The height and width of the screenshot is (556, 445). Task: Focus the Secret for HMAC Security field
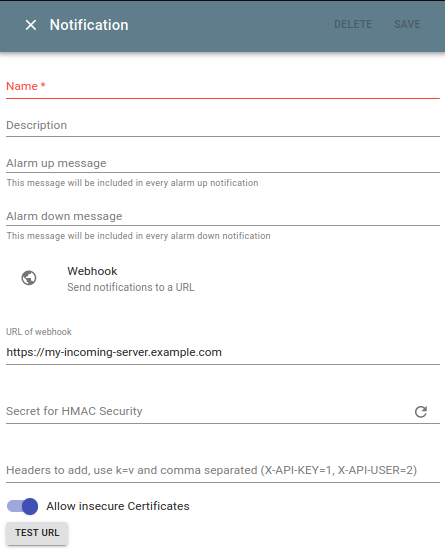(207, 411)
